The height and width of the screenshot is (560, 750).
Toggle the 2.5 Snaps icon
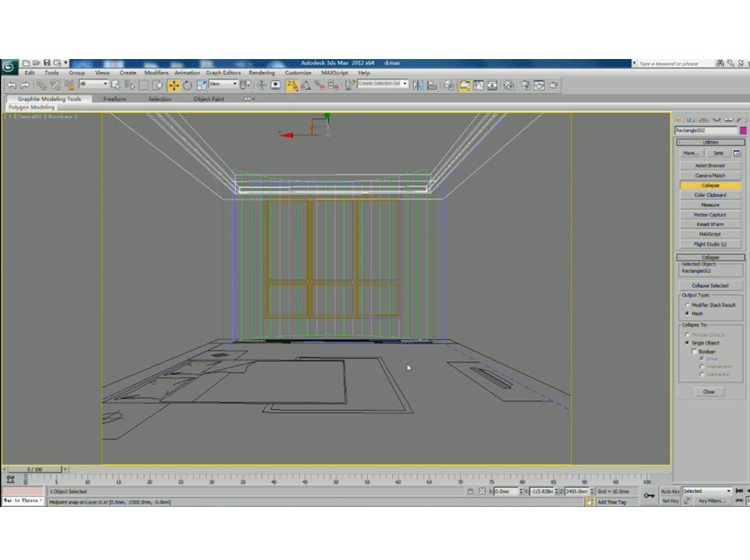coord(292,85)
